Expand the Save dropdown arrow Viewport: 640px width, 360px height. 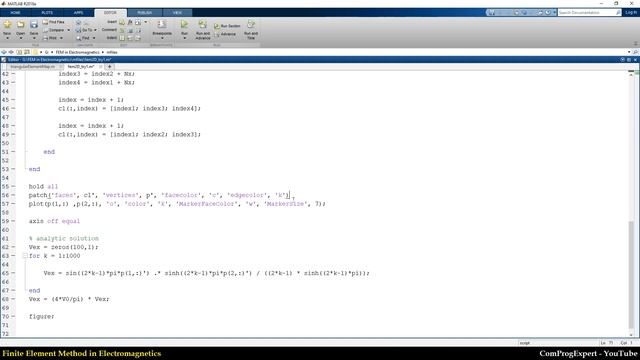34,38
